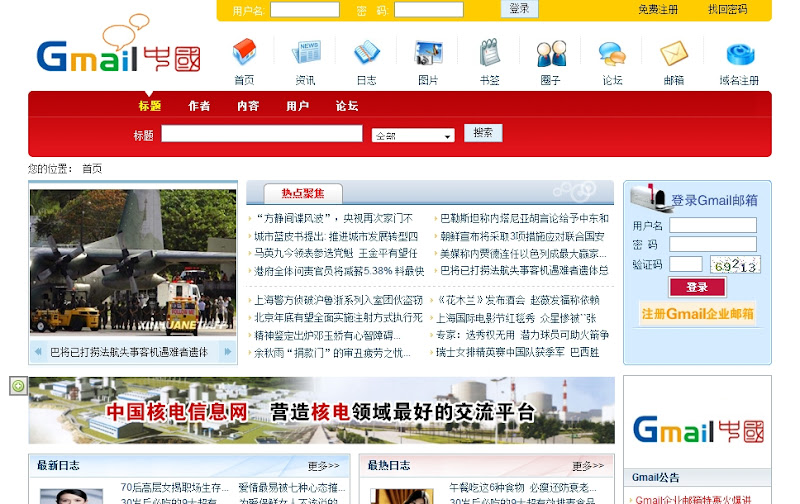
Task: Select the 标题 search tab
Action: (149, 106)
